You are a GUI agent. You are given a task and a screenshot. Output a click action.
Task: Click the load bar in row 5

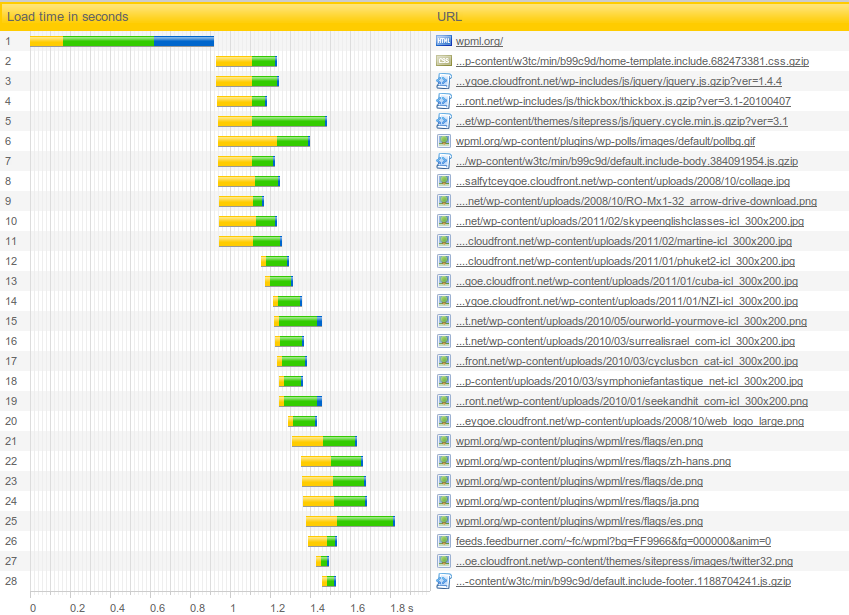click(x=272, y=121)
